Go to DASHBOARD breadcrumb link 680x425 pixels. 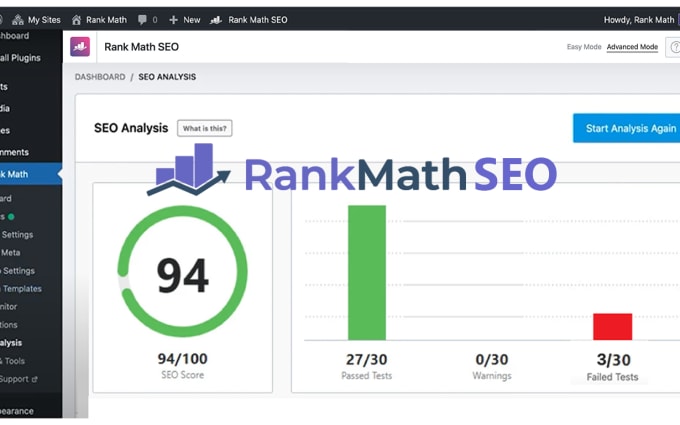(100, 77)
